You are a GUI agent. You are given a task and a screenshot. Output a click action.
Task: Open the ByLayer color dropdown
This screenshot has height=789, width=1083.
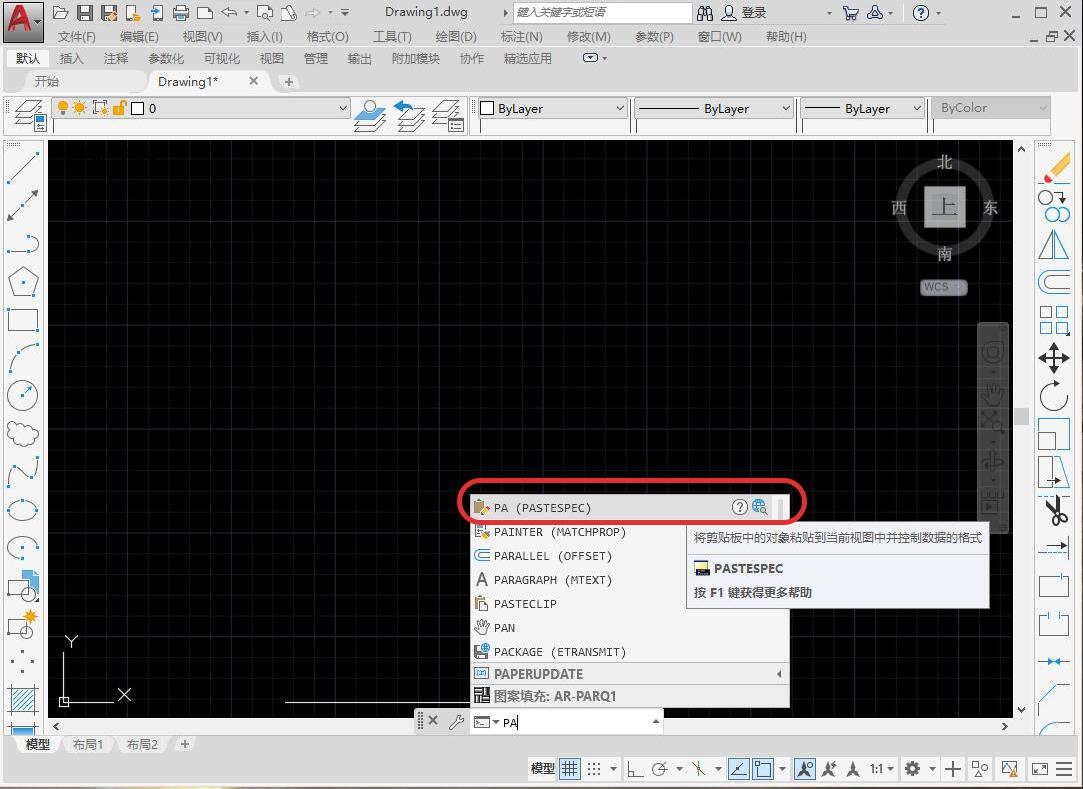[x=552, y=108]
